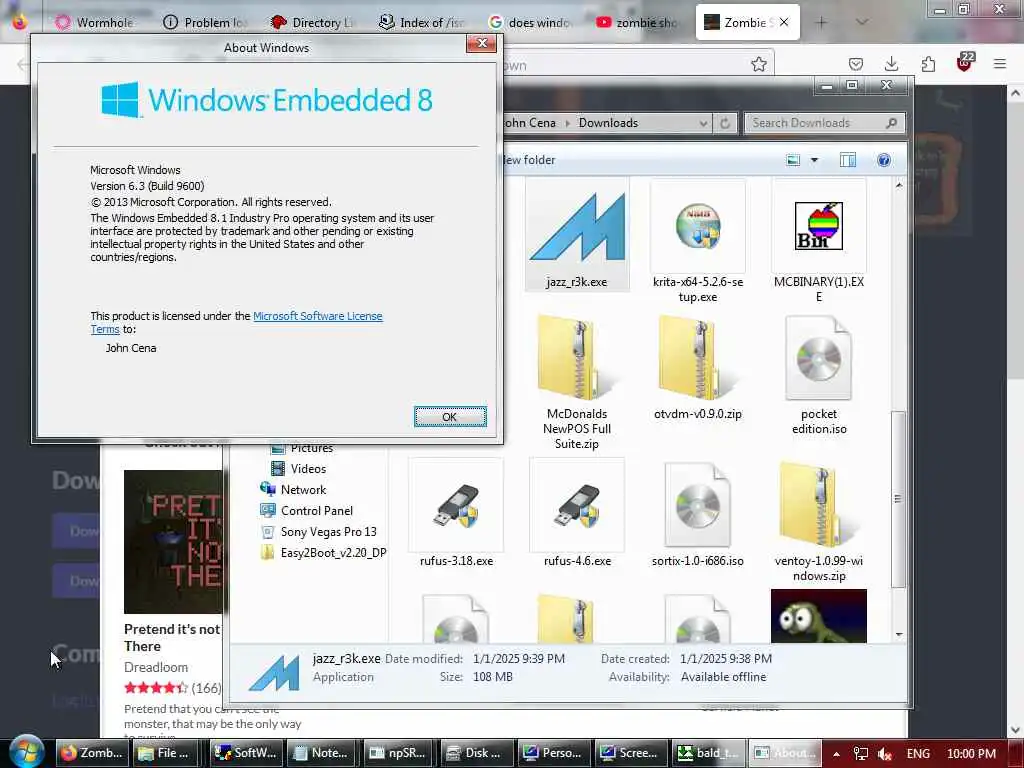Open network tray icon
The image size is (1024, 768).
(x=861, y=754)
